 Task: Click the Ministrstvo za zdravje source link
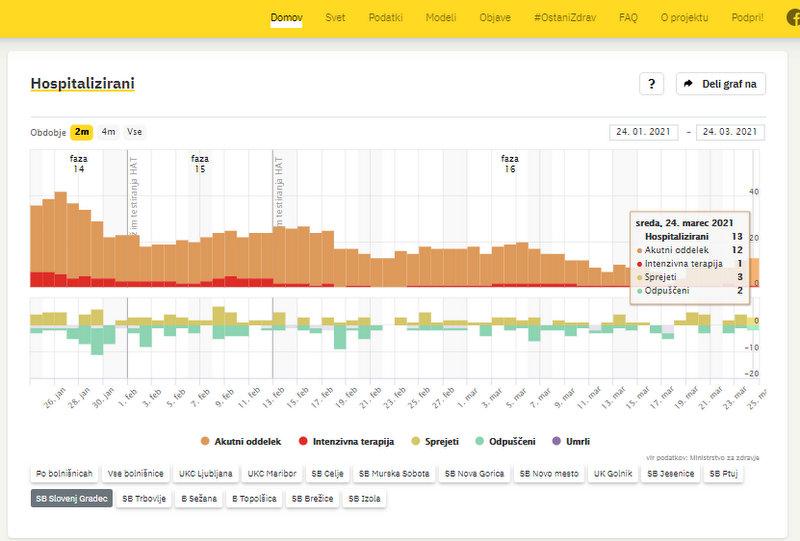point(727,456)
